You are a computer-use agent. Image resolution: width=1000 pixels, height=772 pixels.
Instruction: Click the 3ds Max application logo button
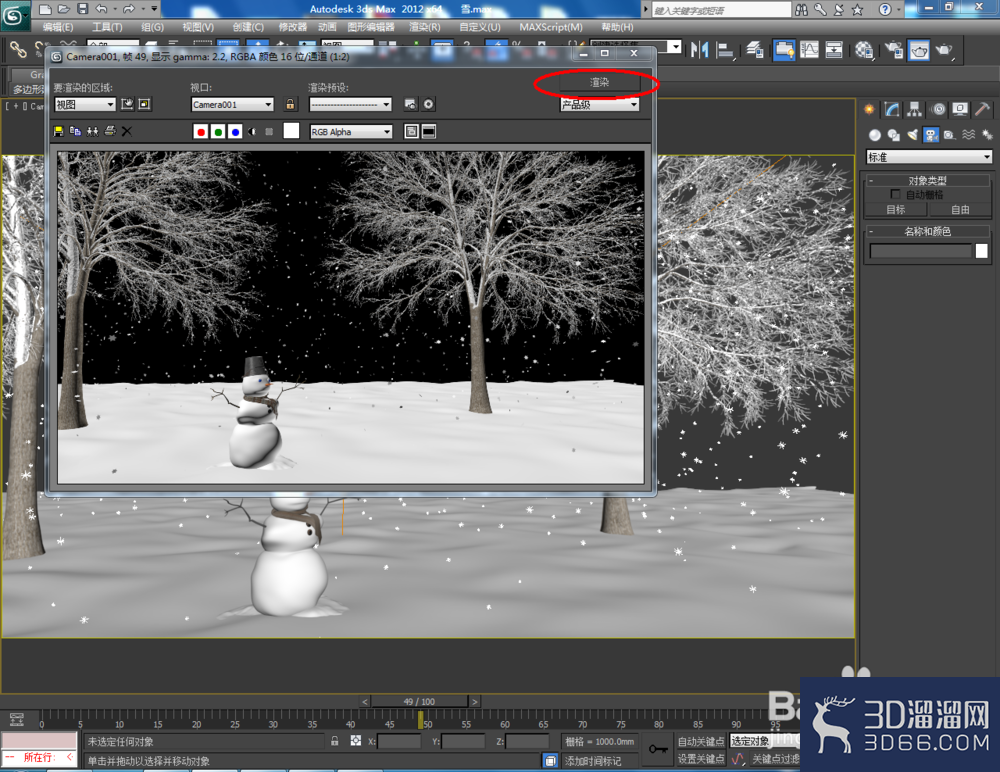[x=13, y=14]
